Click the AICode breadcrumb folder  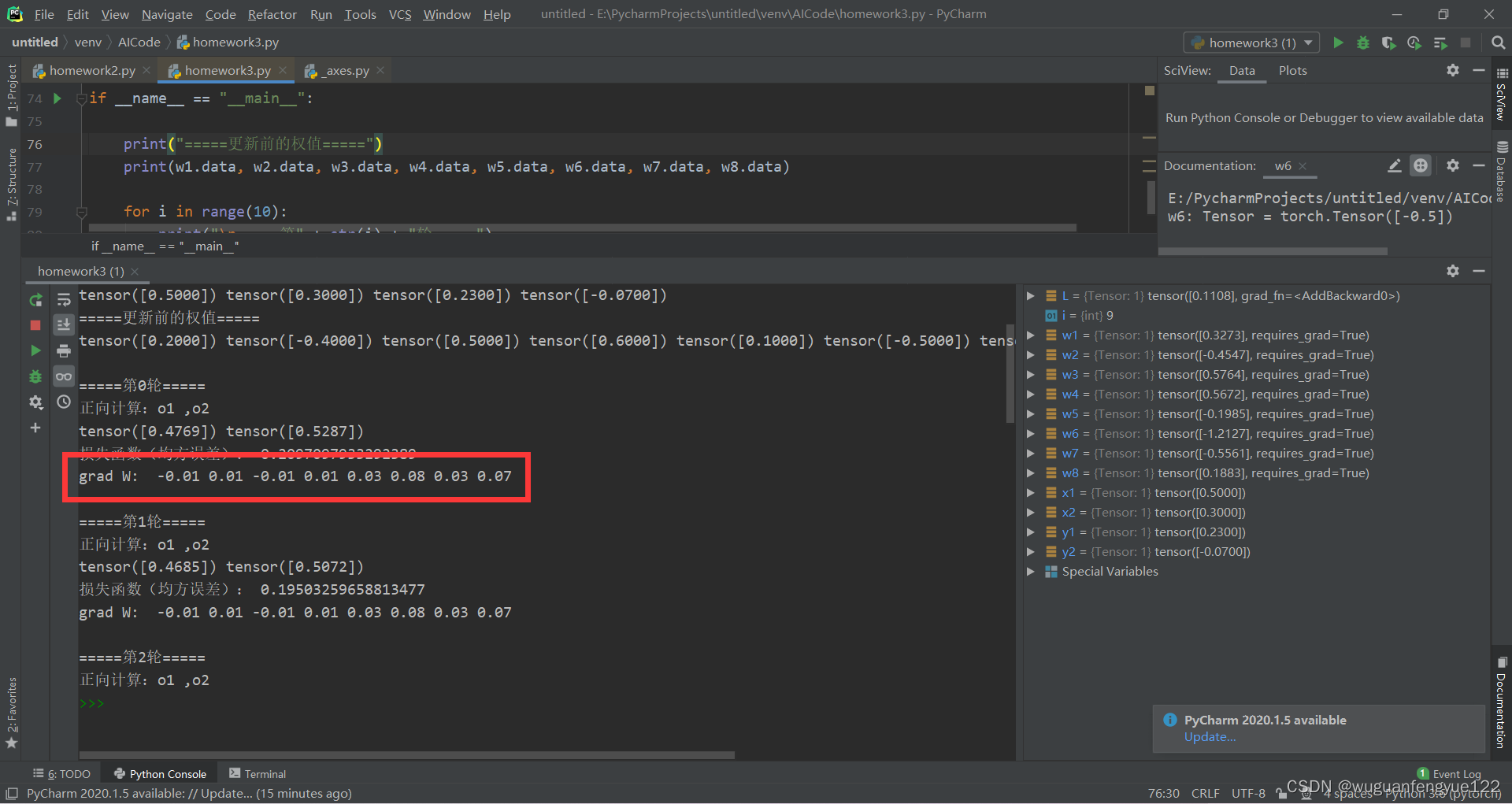click(x=139, y=43)
